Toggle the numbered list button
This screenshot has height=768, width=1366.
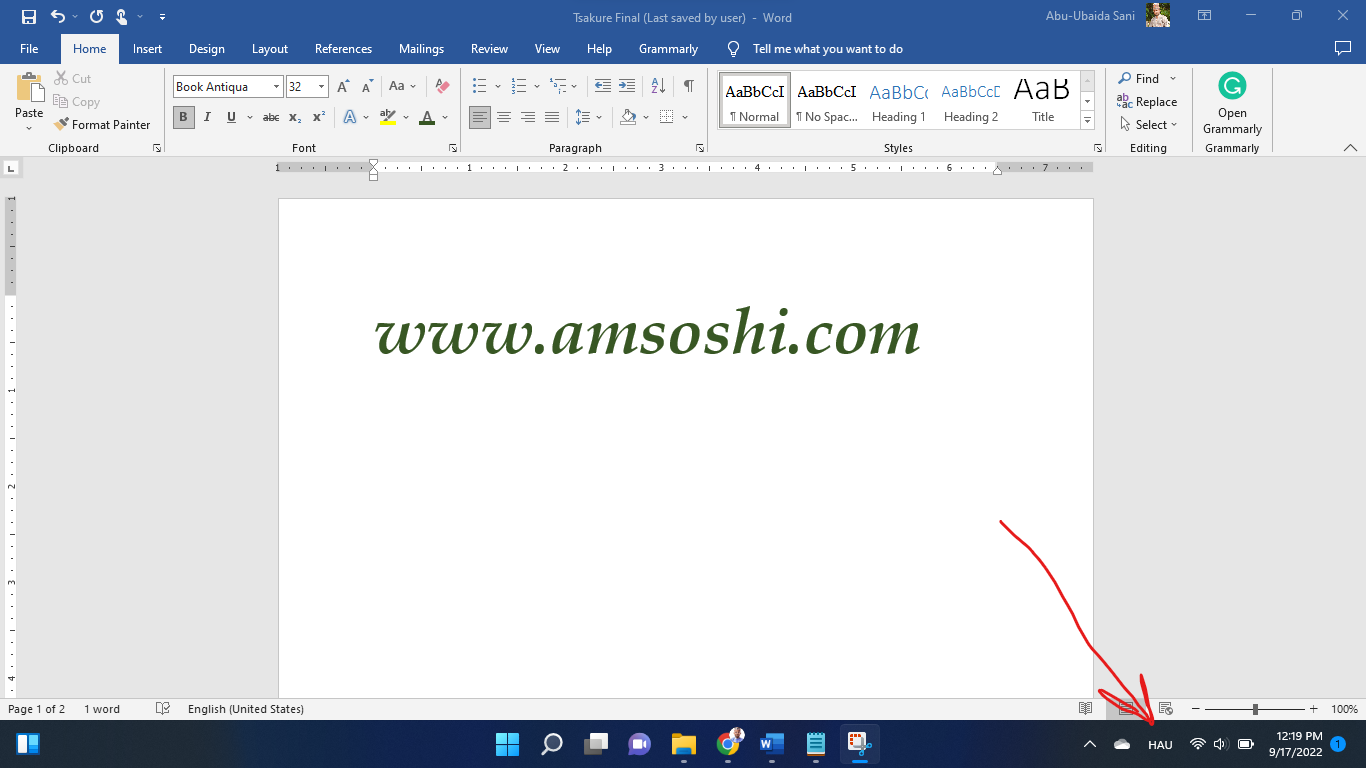tap(518, 87)
